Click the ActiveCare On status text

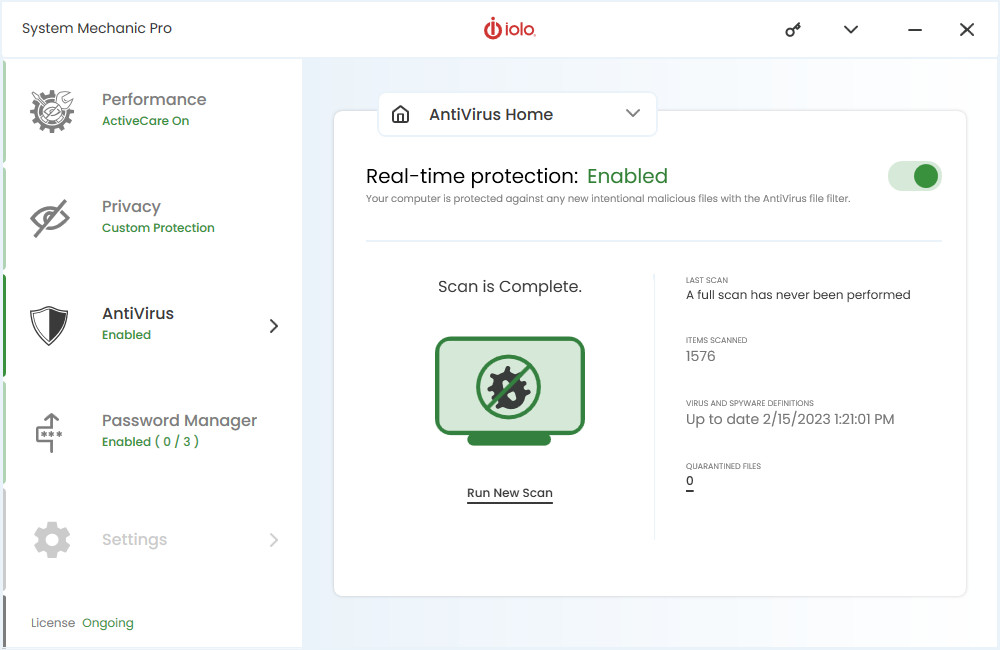145,121
